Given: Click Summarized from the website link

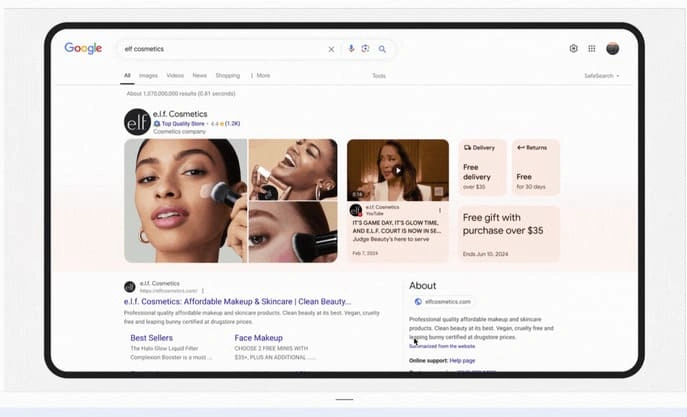Looking at the screenshot, I should [442, 346].
